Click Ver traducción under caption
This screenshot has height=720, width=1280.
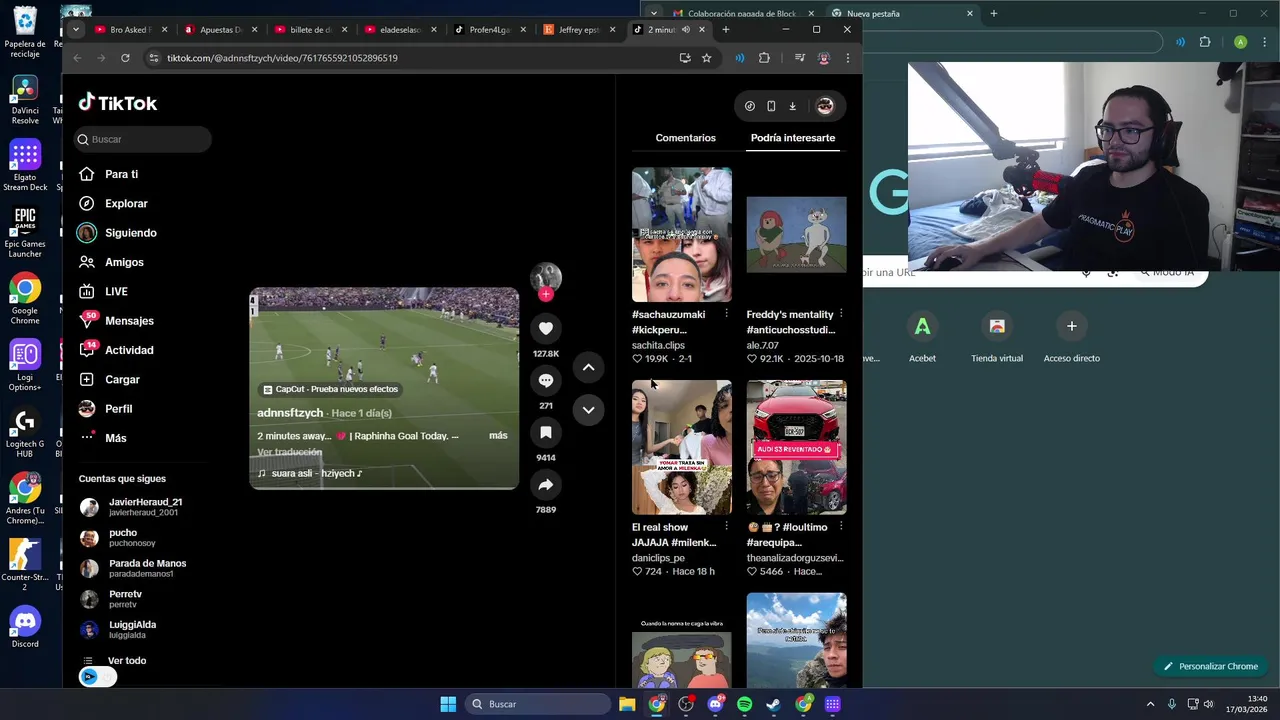click(x=290, y=452)
